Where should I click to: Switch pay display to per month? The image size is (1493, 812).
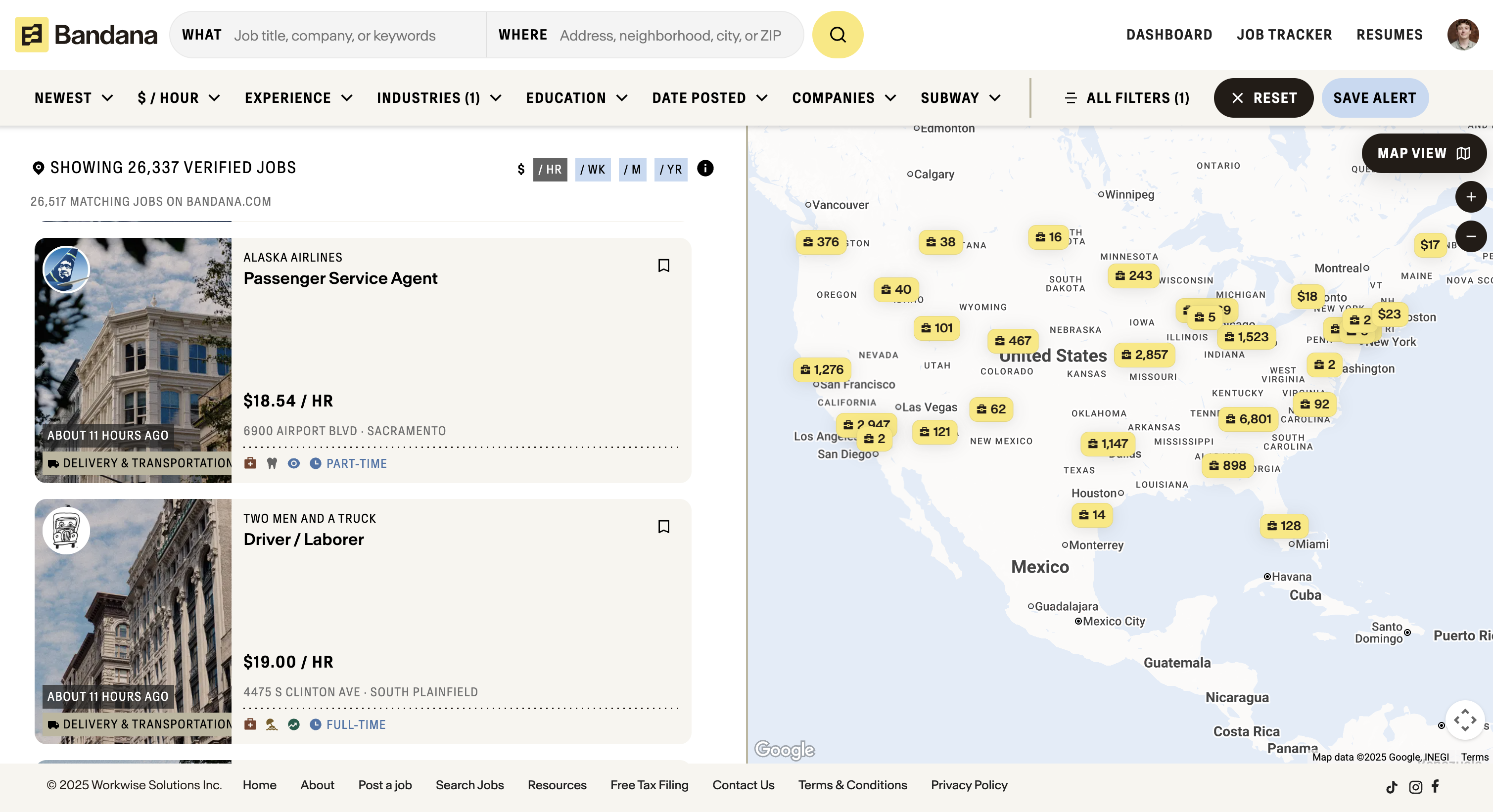[x=632, y=170]
